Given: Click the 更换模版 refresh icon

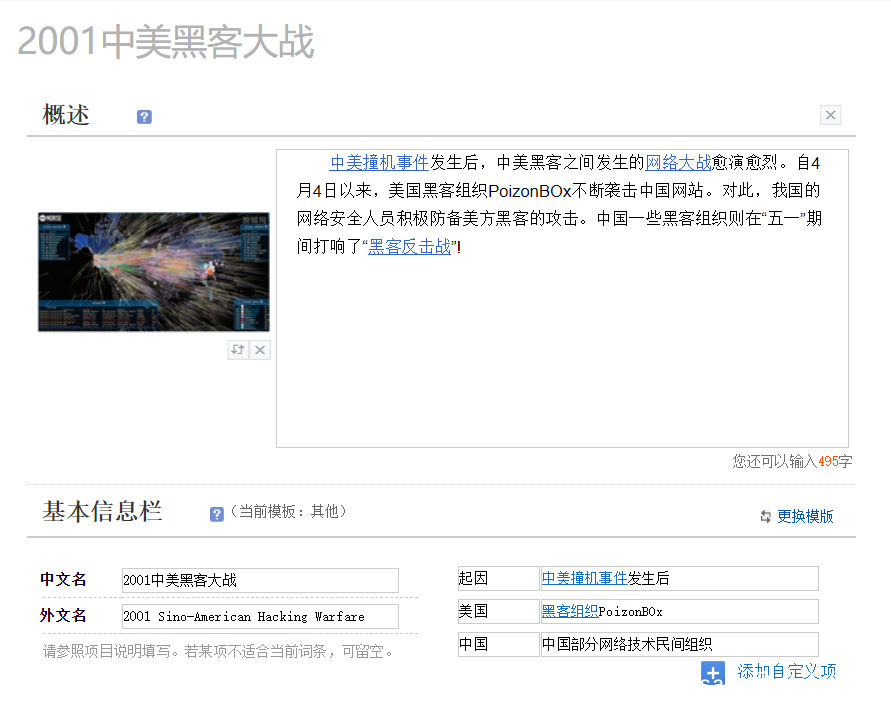Looking at the screenshot, I should coord(765,516).
